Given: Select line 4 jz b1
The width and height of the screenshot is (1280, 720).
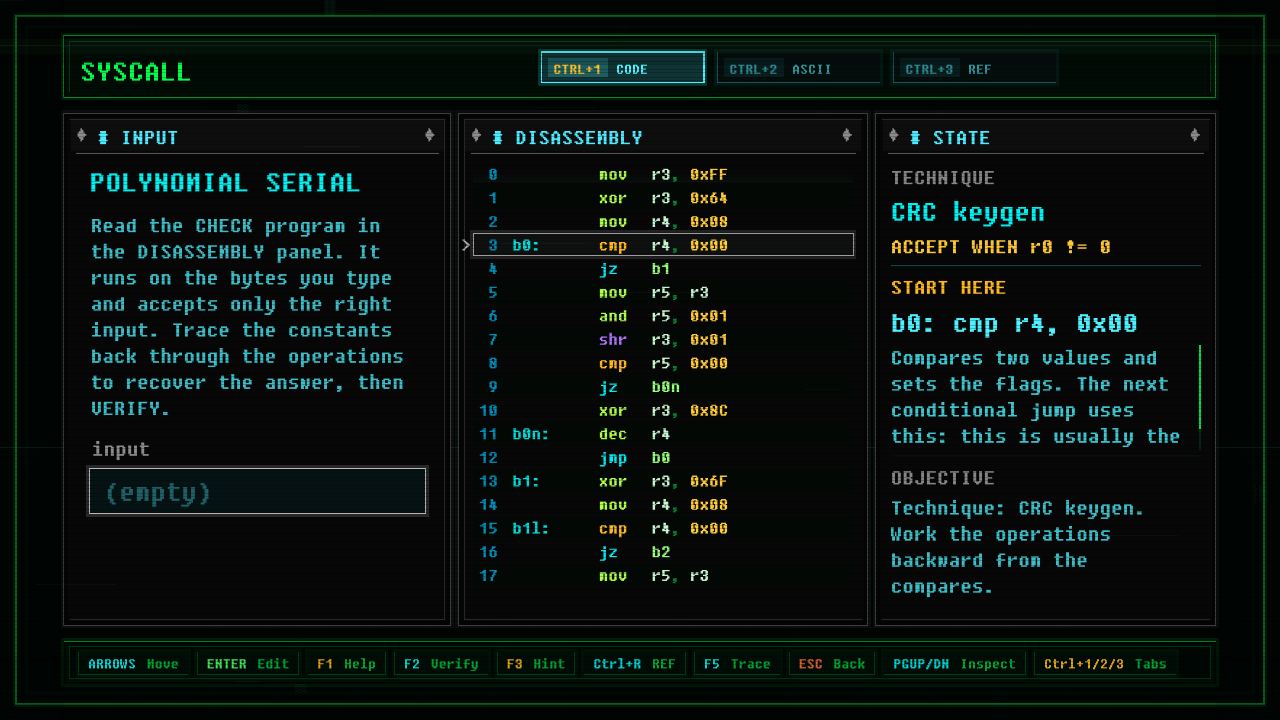Looking at the screenshot, I should pyautogui.click(x=664, y=269).
